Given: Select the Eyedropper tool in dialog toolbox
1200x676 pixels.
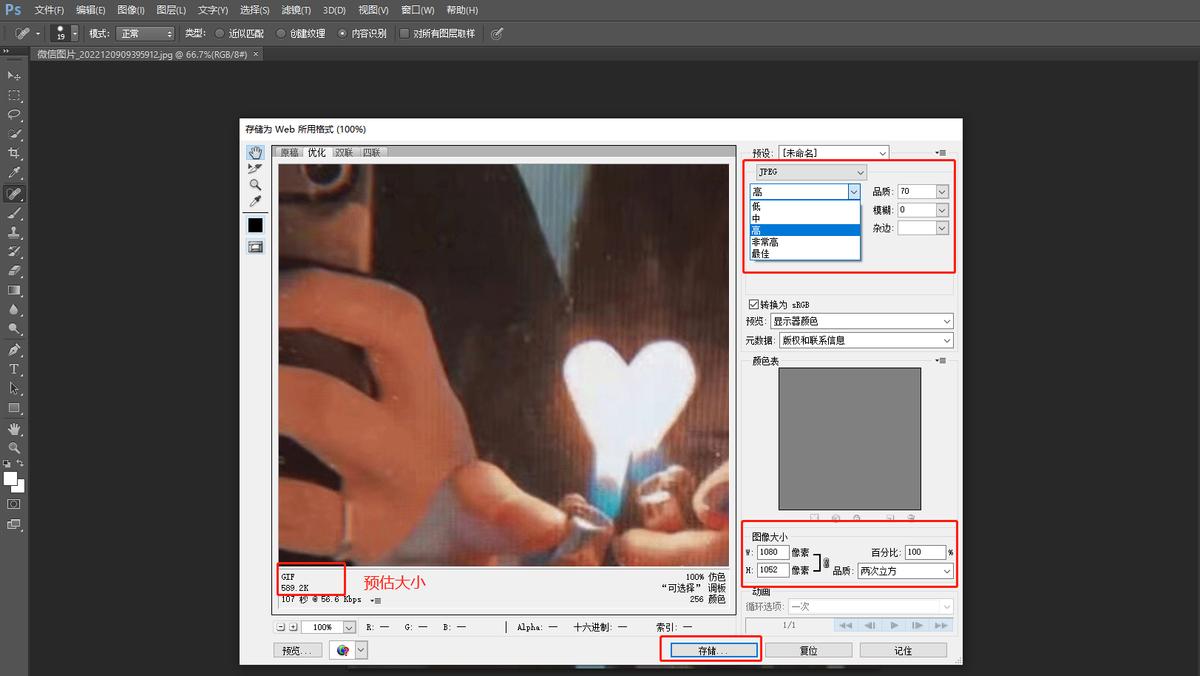Looking at the screenshot, I should (255, 201).
